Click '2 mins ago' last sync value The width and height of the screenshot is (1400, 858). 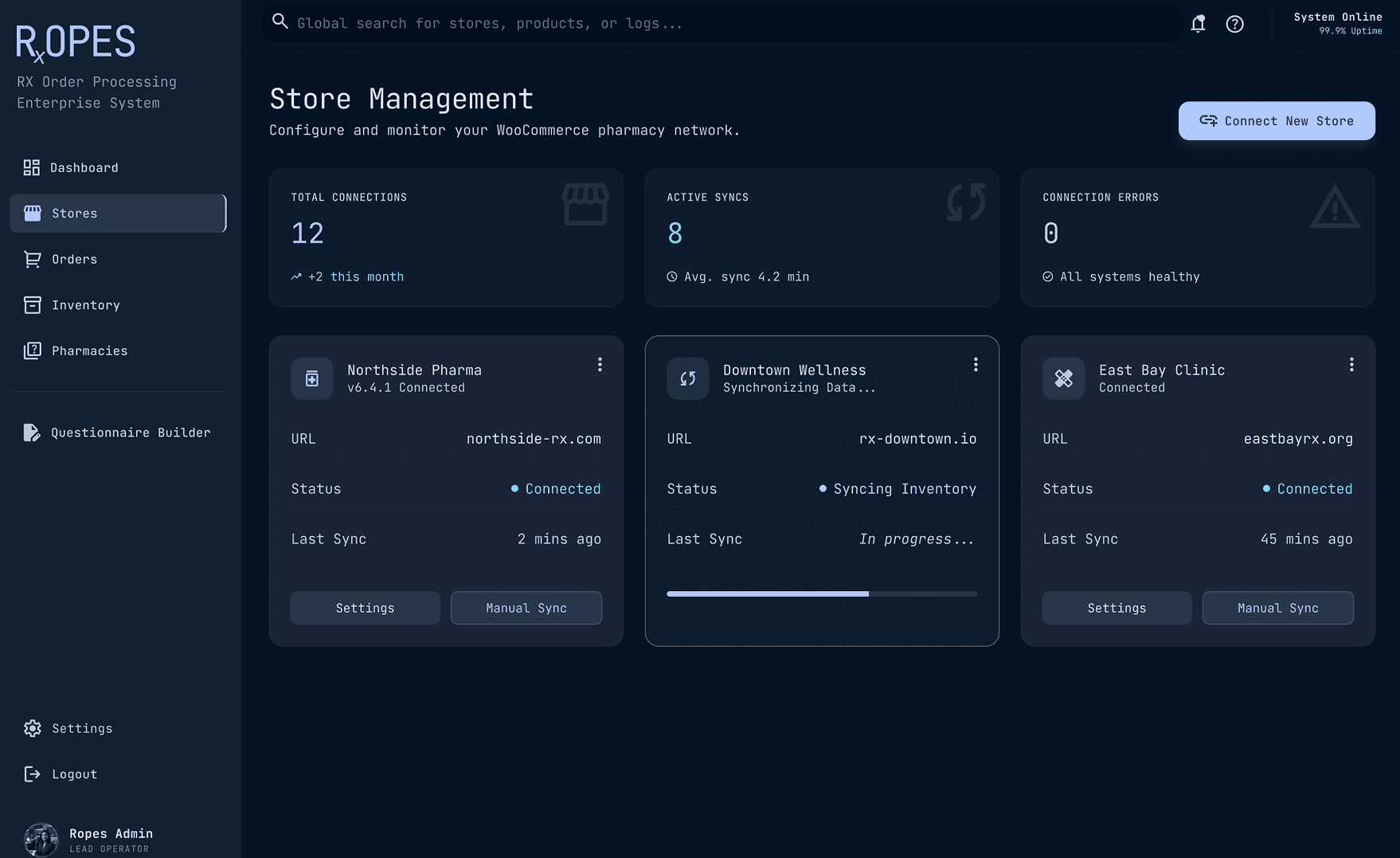pyautogui.click(x=559, y=539)
